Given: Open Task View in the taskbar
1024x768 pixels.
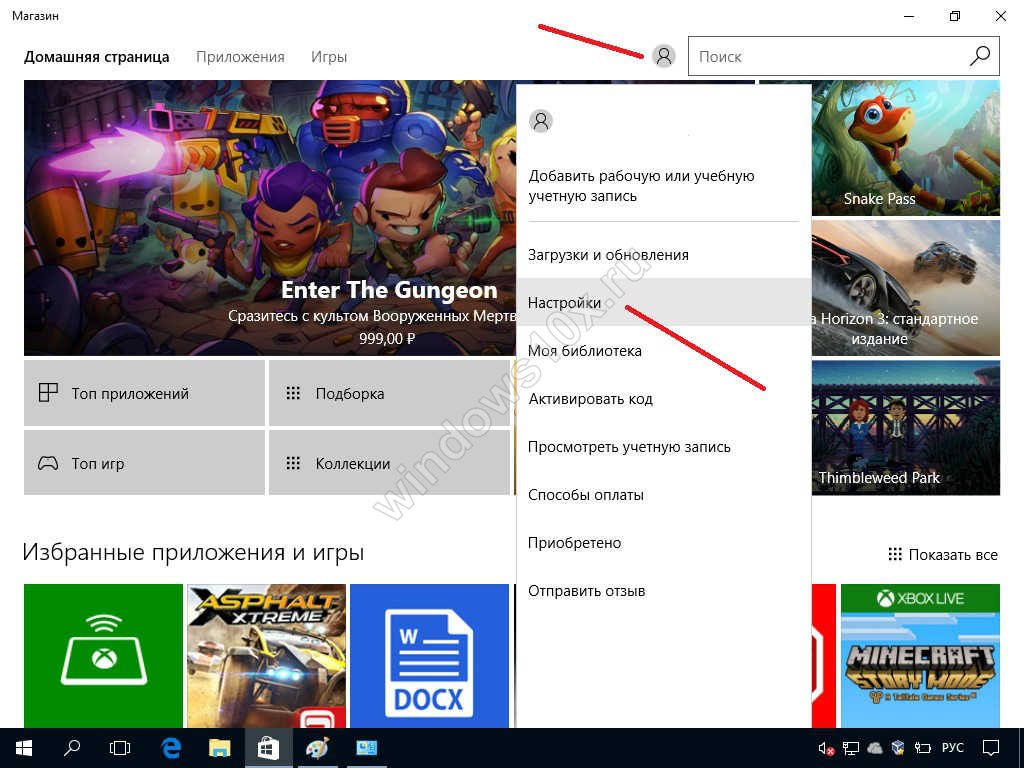Looking at the screenshot, I should 120,747.
